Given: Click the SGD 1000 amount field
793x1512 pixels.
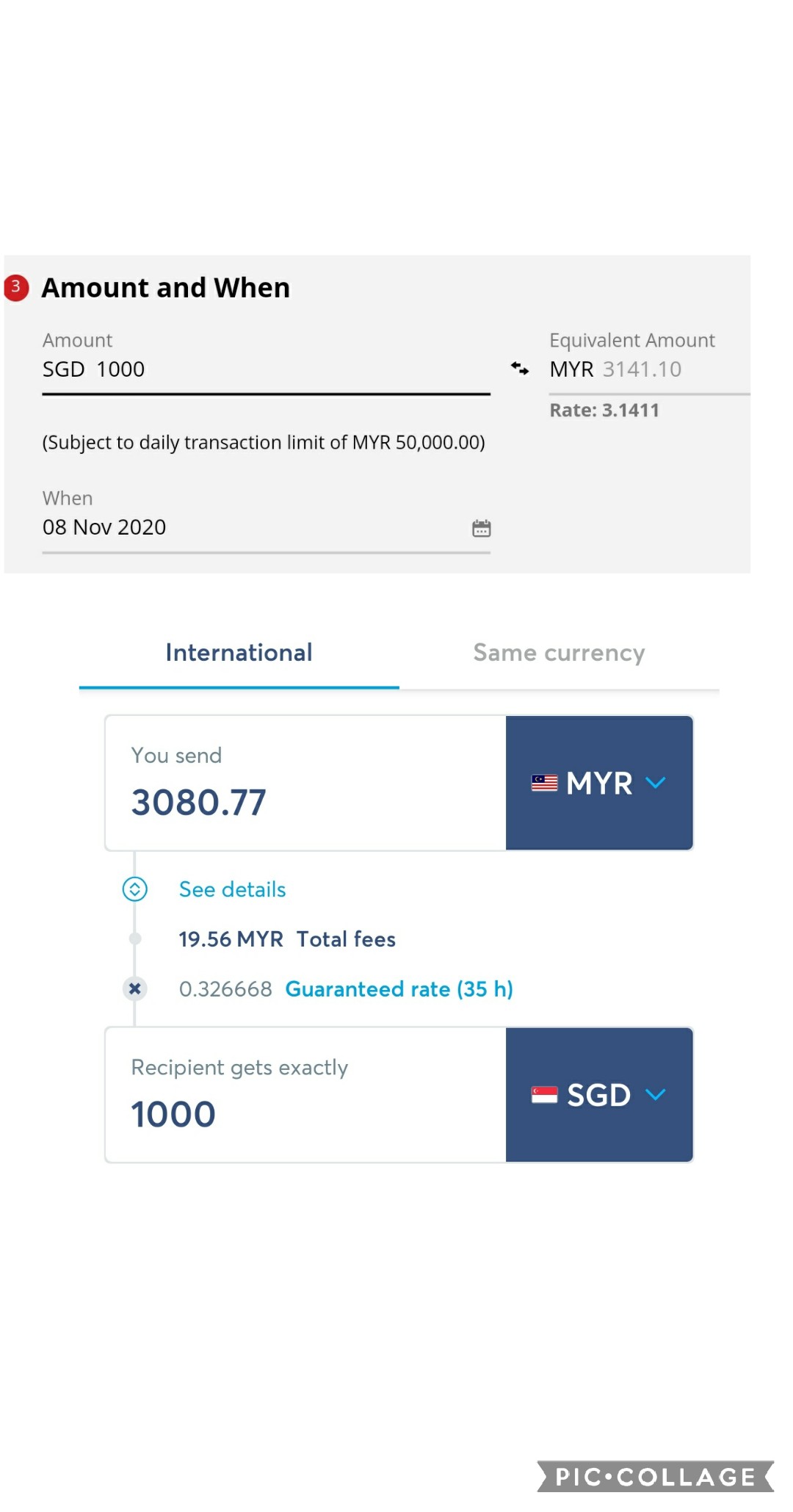Looking at the screenshot, I should (266, 369).
